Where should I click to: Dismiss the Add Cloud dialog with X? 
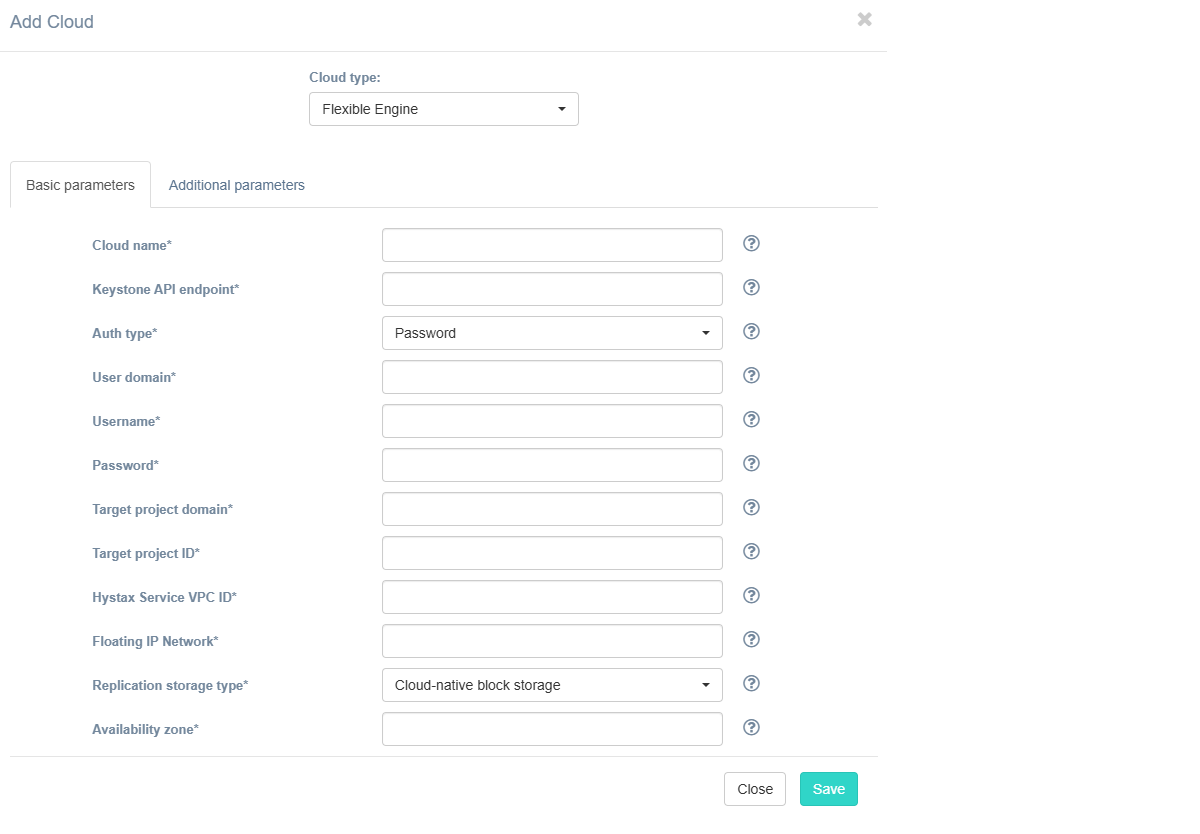tap(865, 19)
